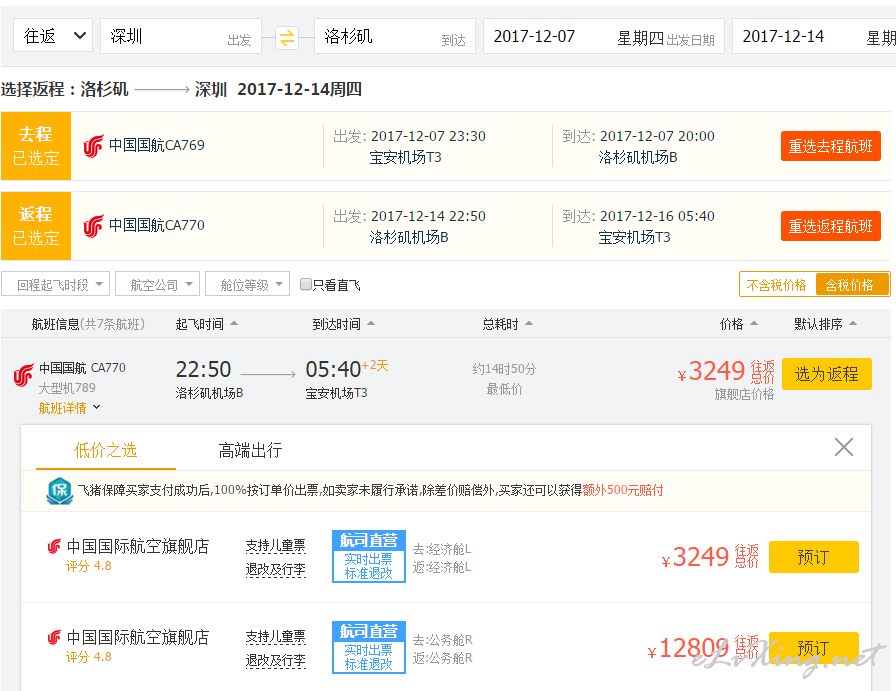This screenshot has width=896, height=691.
Task: Sort by 默认排序 arrow
Action: pyautogui.click(x=853, y=323)
